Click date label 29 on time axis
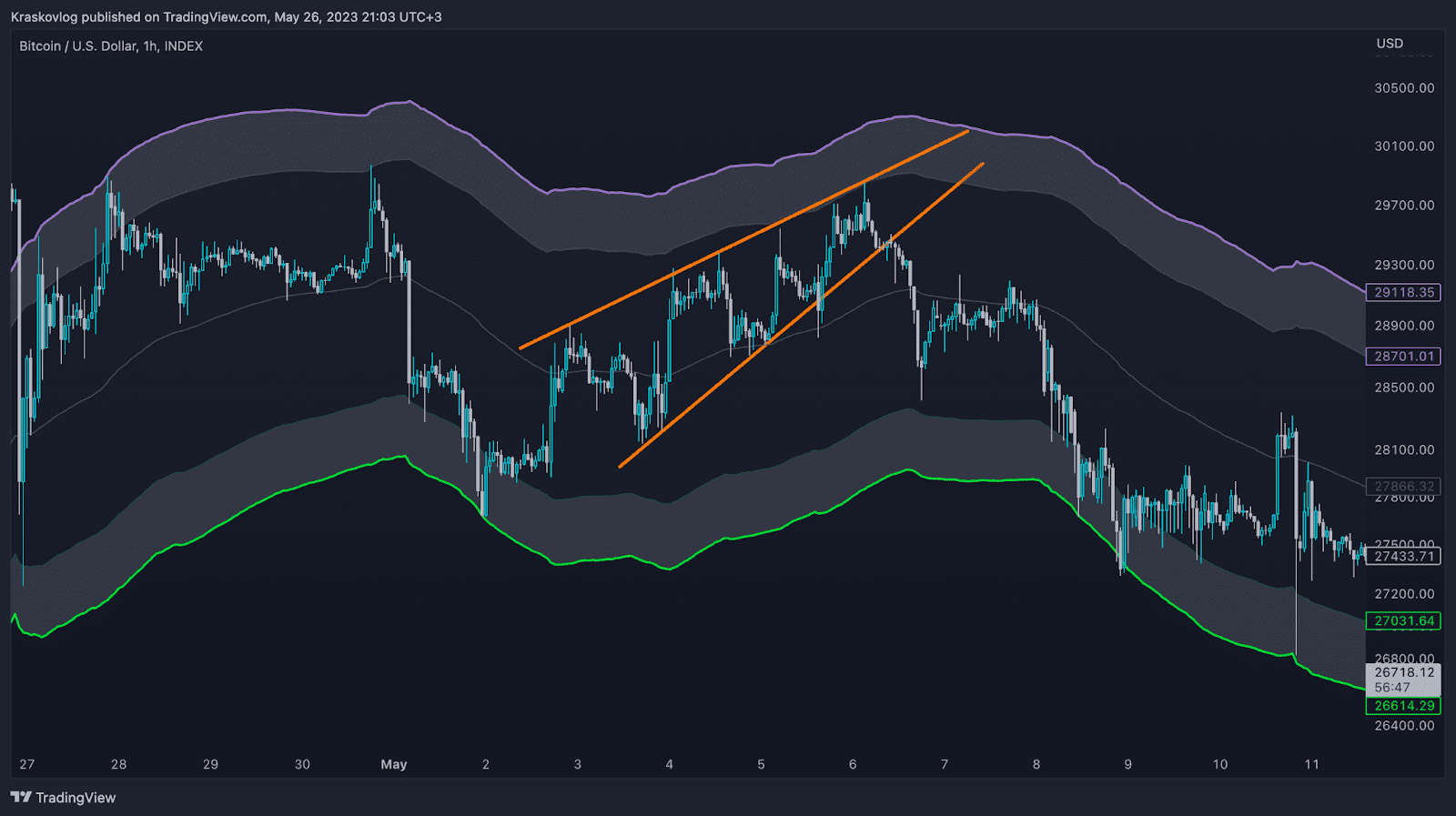Image resolution: width=1456 pixels, height=816 pixels. 210,764
